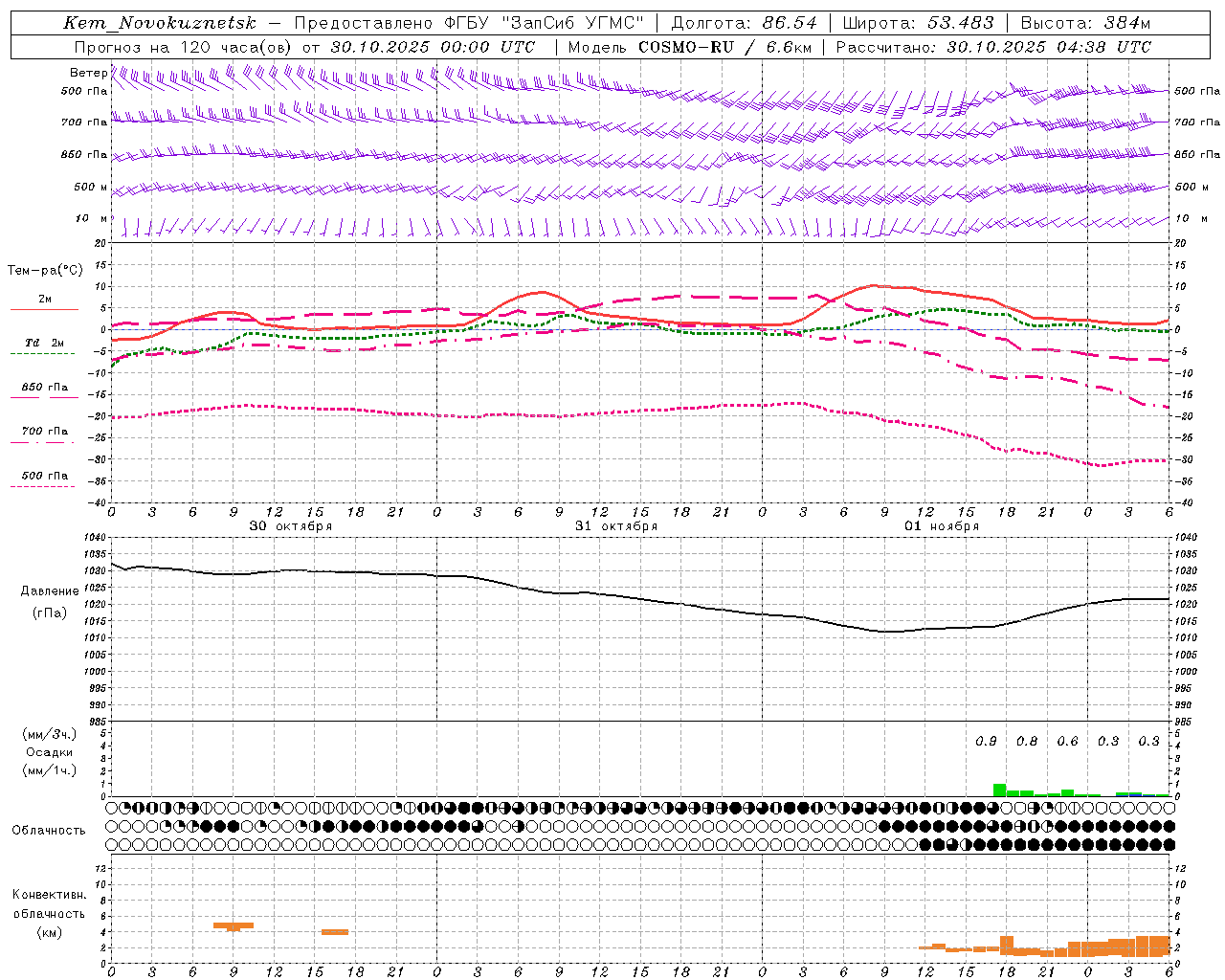Click the orange convective cloud bar near hour 9

[x=234, y=925]
